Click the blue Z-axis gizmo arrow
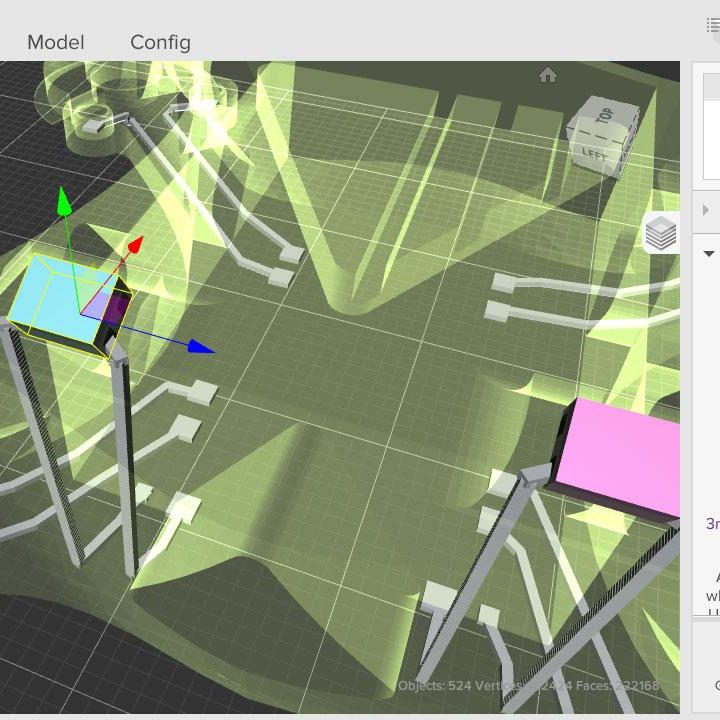 point(201,347)
